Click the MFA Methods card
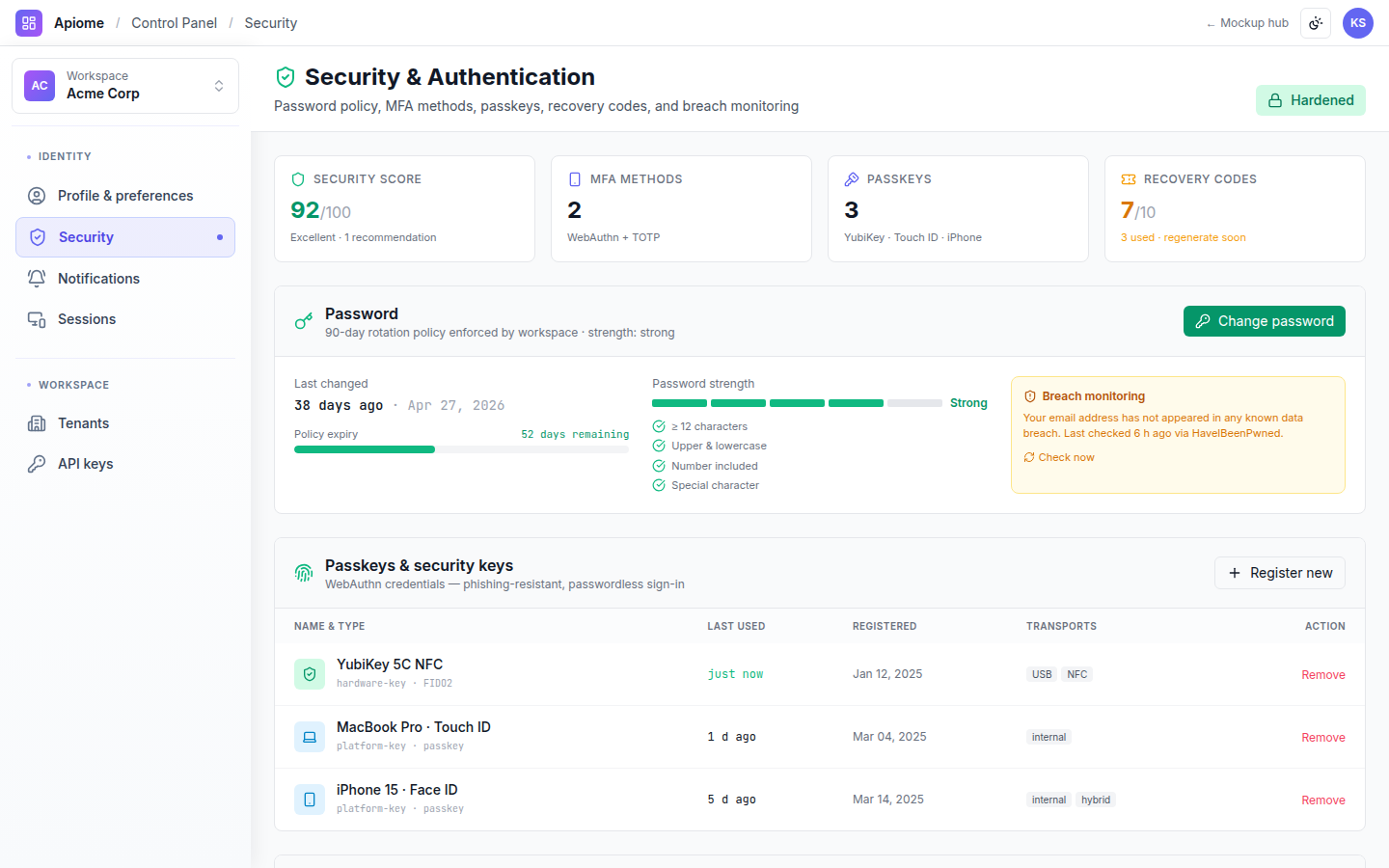This screenshot has height=868, width=1389. pyautogui.click(x=681, y=208)
